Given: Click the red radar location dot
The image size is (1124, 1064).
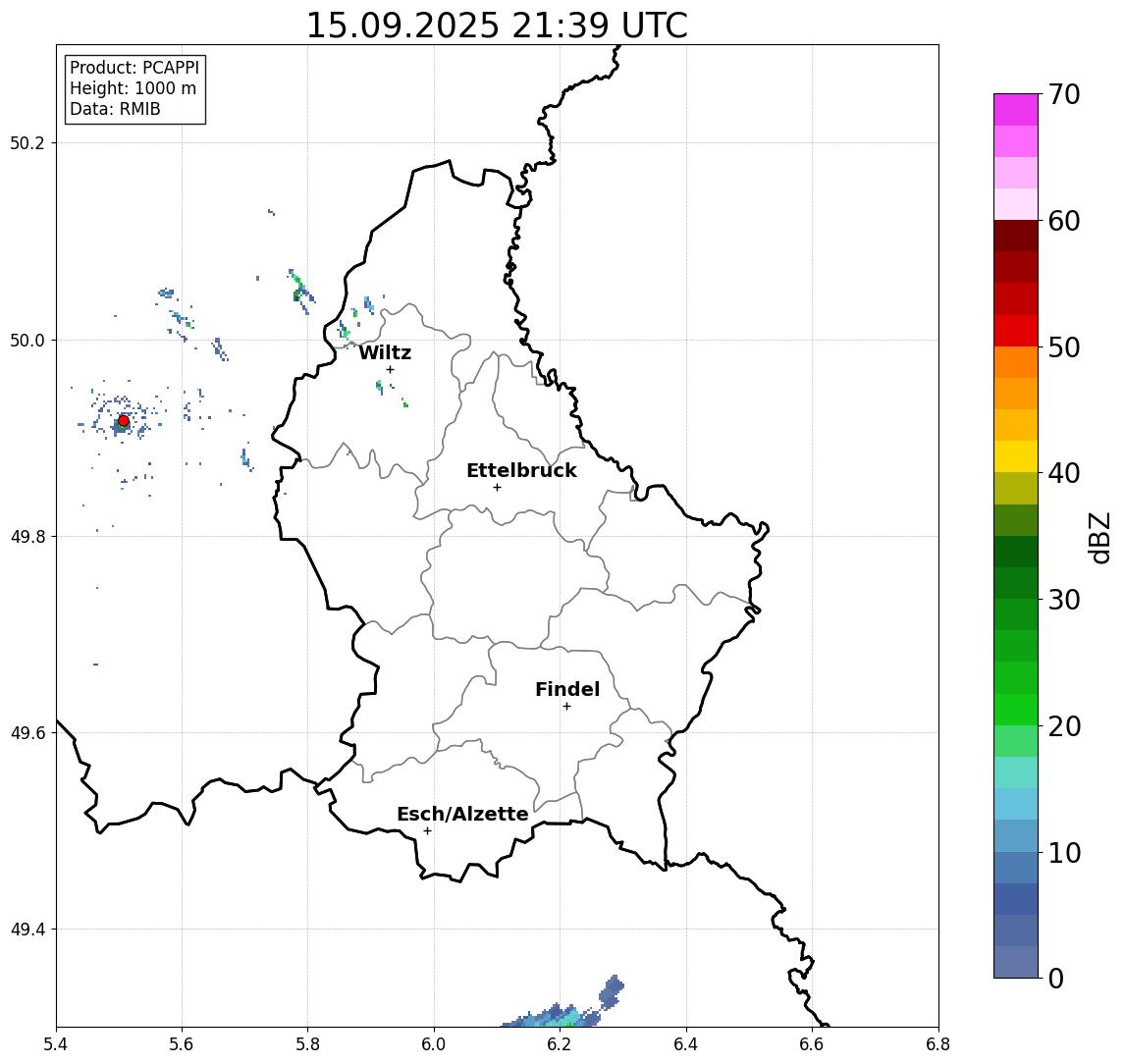Looking at the screenshot, I should (x=124, y=421).
